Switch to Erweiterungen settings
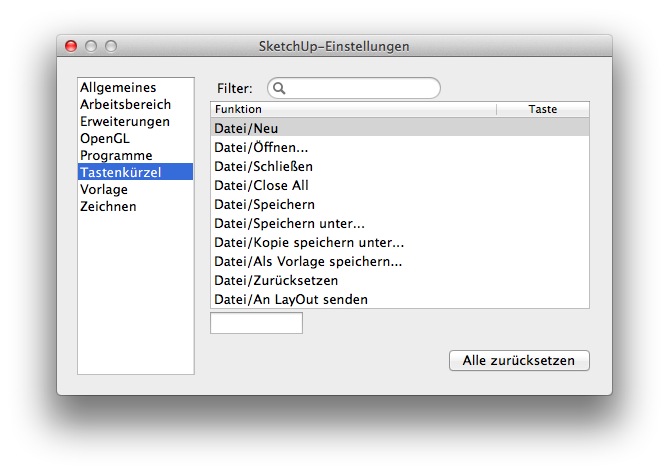The image size is (669, 474). 125,122
